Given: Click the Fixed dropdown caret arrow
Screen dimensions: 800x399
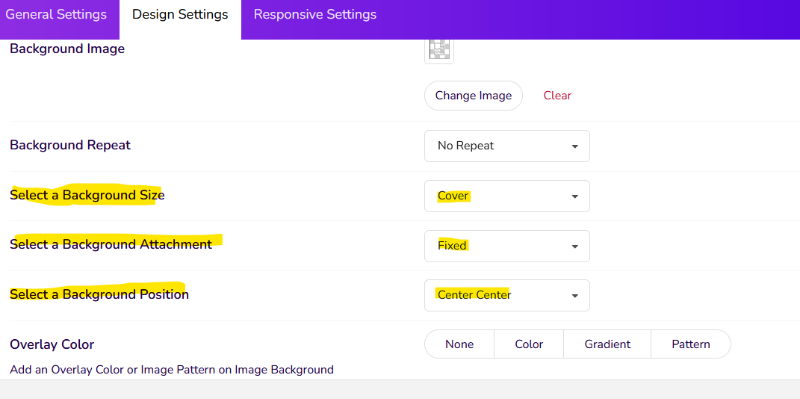Looking at the screenshot, I should (x=575, y=247).
